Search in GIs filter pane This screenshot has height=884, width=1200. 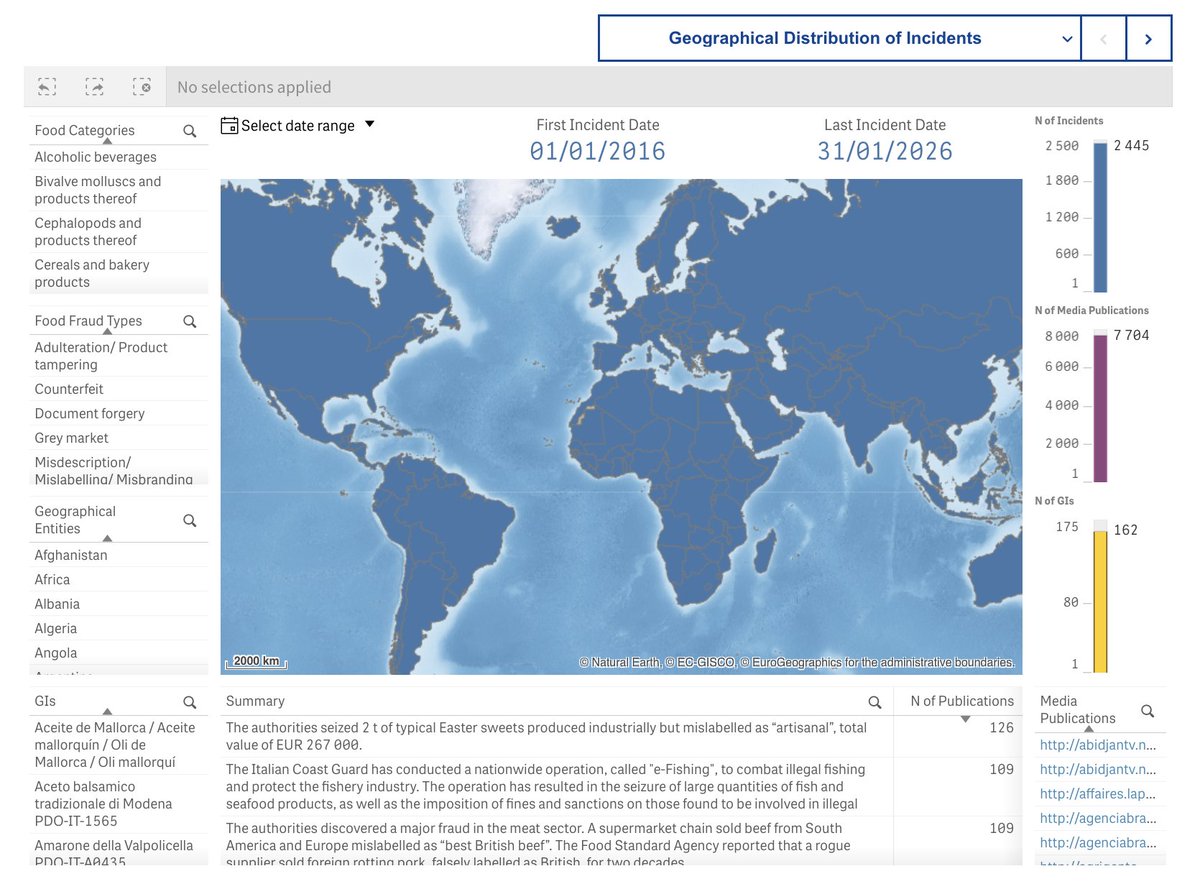pos(190,702)
